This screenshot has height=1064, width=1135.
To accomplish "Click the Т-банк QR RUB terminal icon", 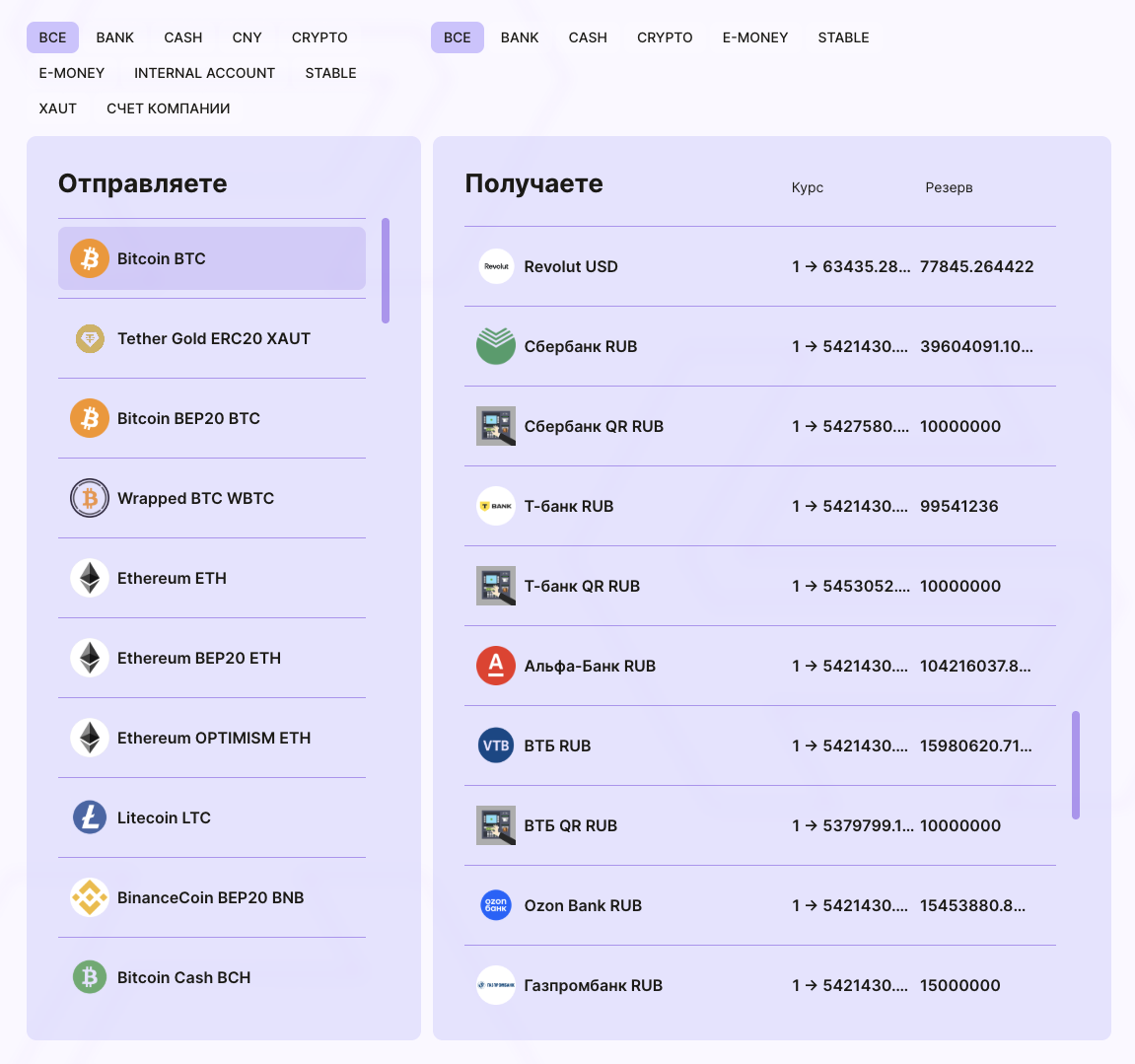I will [x=496, y=586].
